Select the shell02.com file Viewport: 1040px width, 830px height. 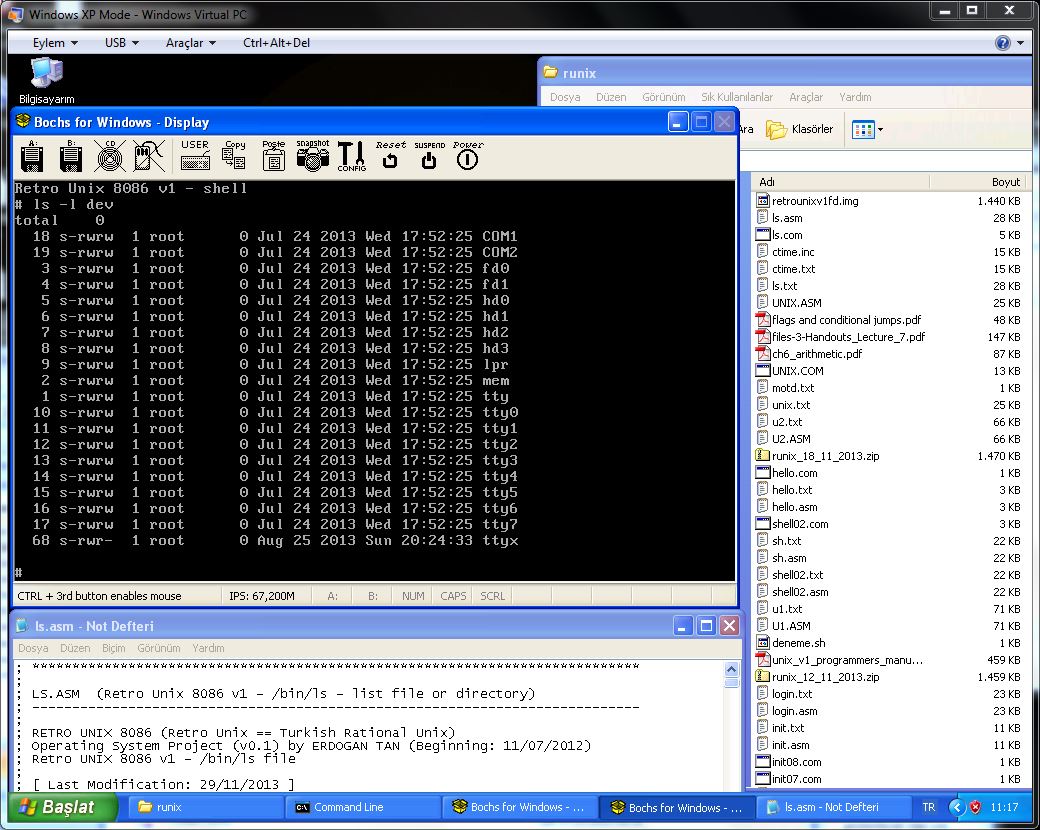(793, 524)
